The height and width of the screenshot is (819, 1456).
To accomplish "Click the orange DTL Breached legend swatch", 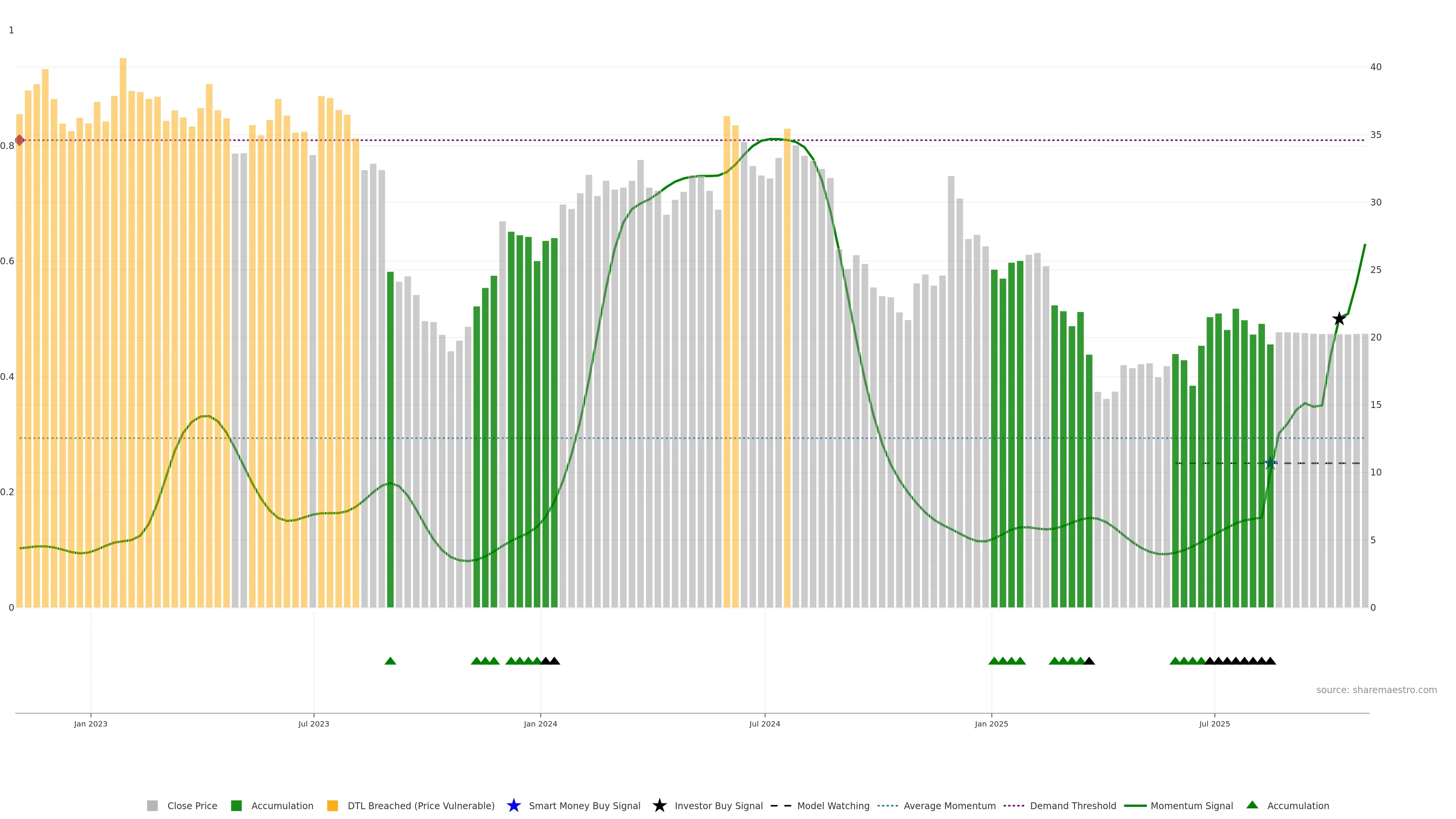I will tap(333, 805).
